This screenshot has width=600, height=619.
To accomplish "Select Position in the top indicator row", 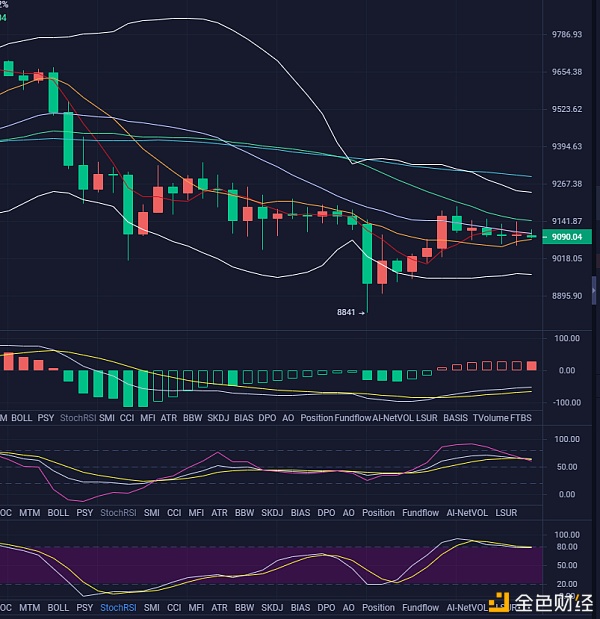I will (x=317, y=418).
